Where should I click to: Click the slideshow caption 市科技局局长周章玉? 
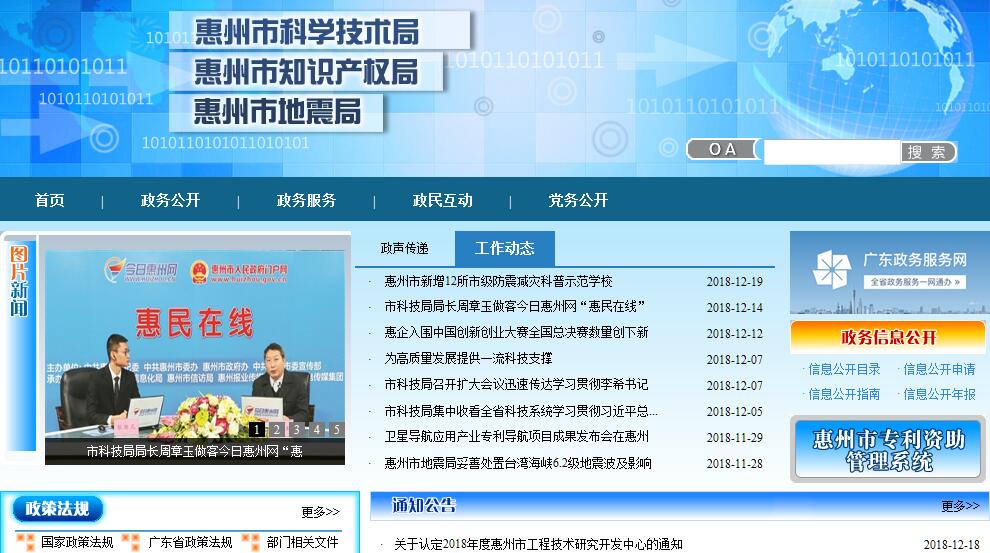tap(194, 451)
